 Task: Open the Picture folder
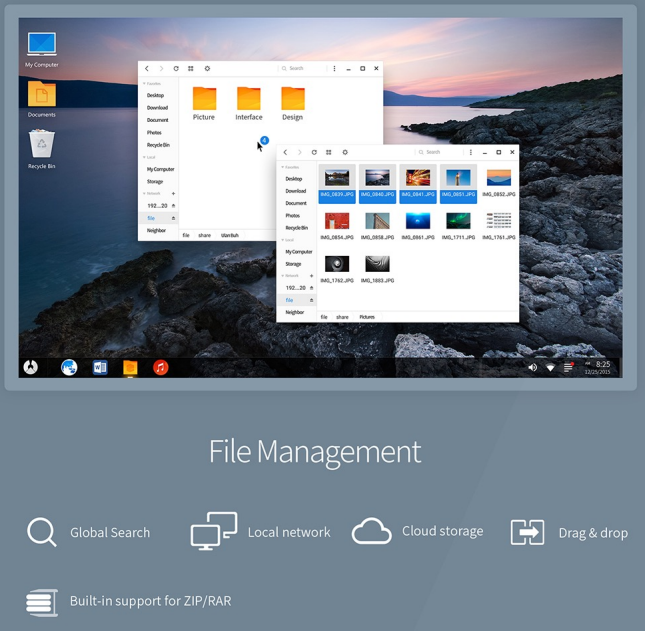(x=204, y=104)
